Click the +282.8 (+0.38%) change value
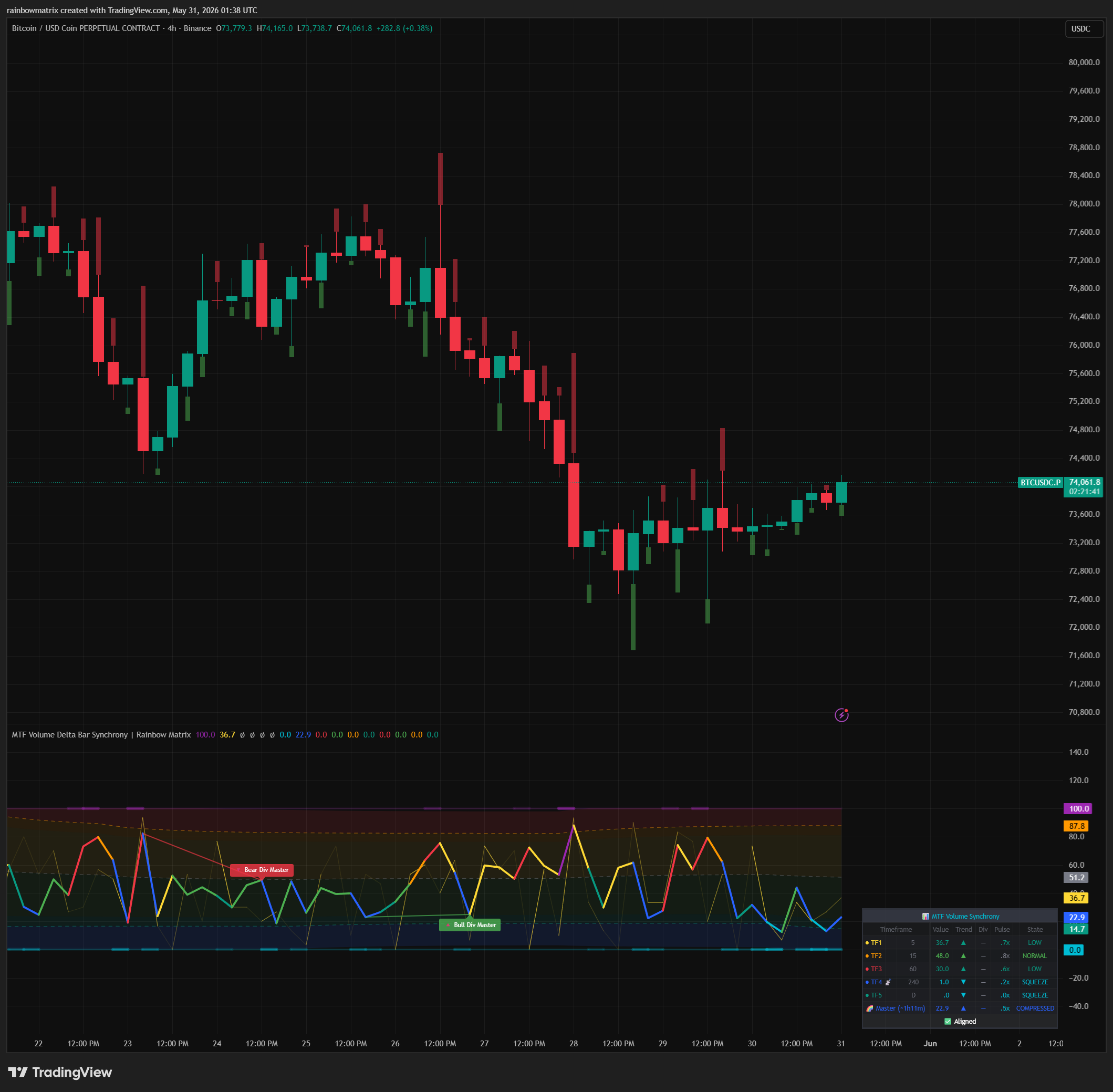The width and height of the screenshot is (1113, 1092). tap(404, 28)
